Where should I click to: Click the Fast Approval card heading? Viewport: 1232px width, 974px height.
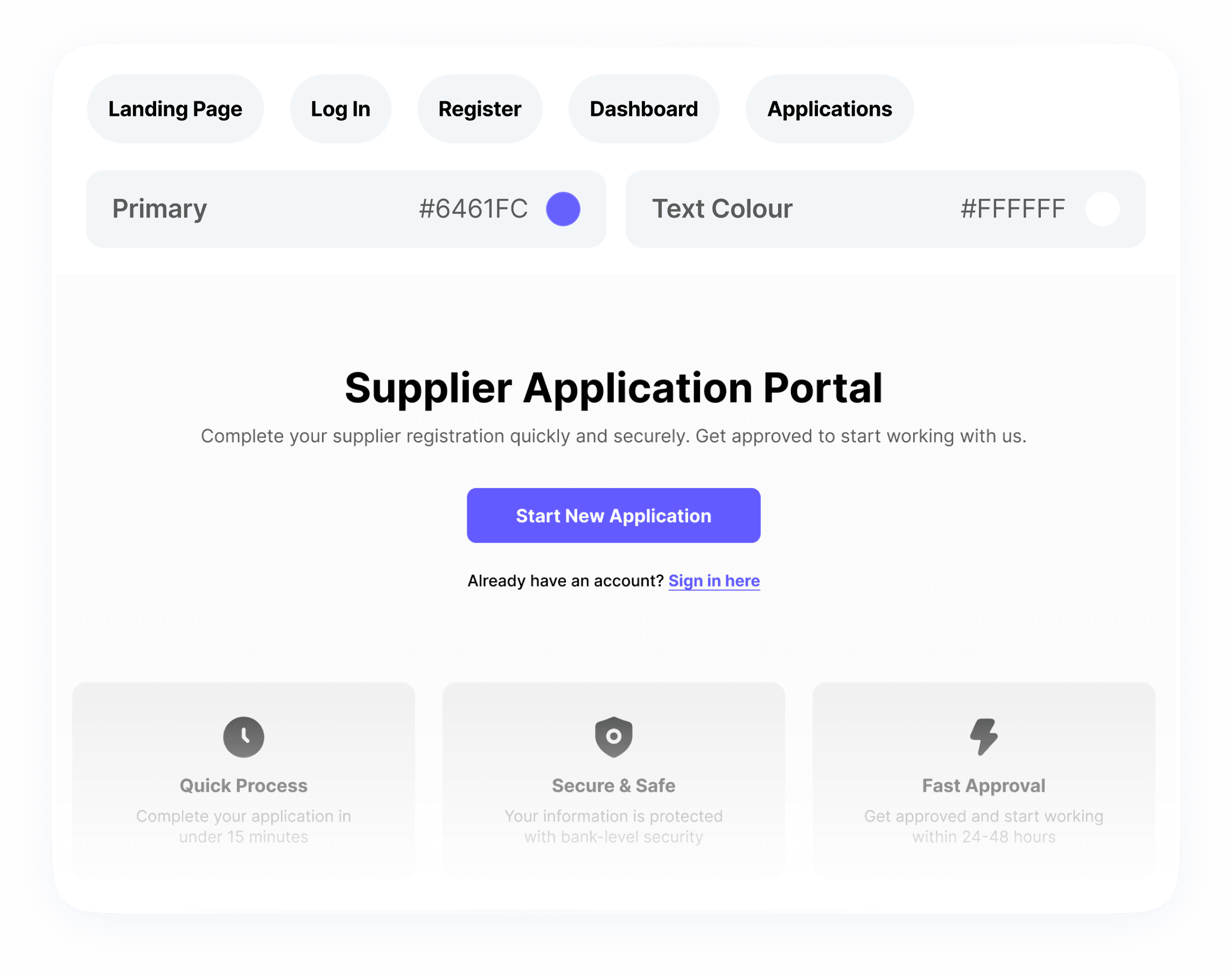tap(984, 785)
